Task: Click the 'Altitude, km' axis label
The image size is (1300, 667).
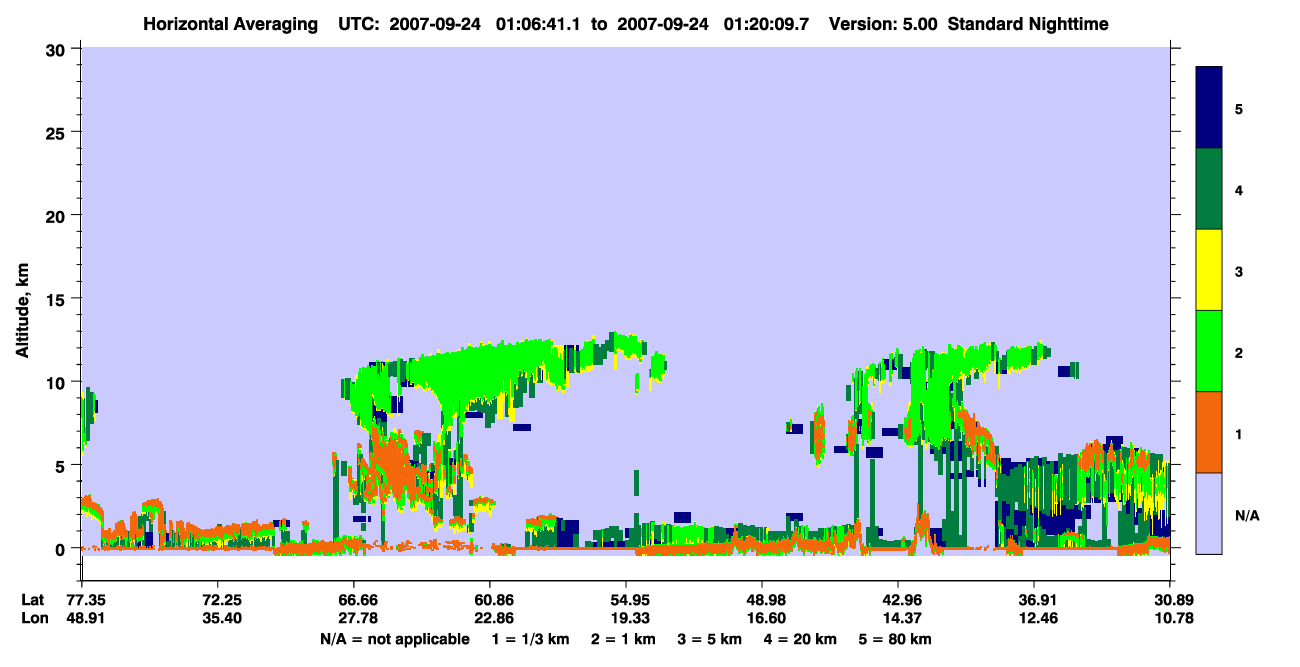Action: pyautogui.click(x=22, y=310)
